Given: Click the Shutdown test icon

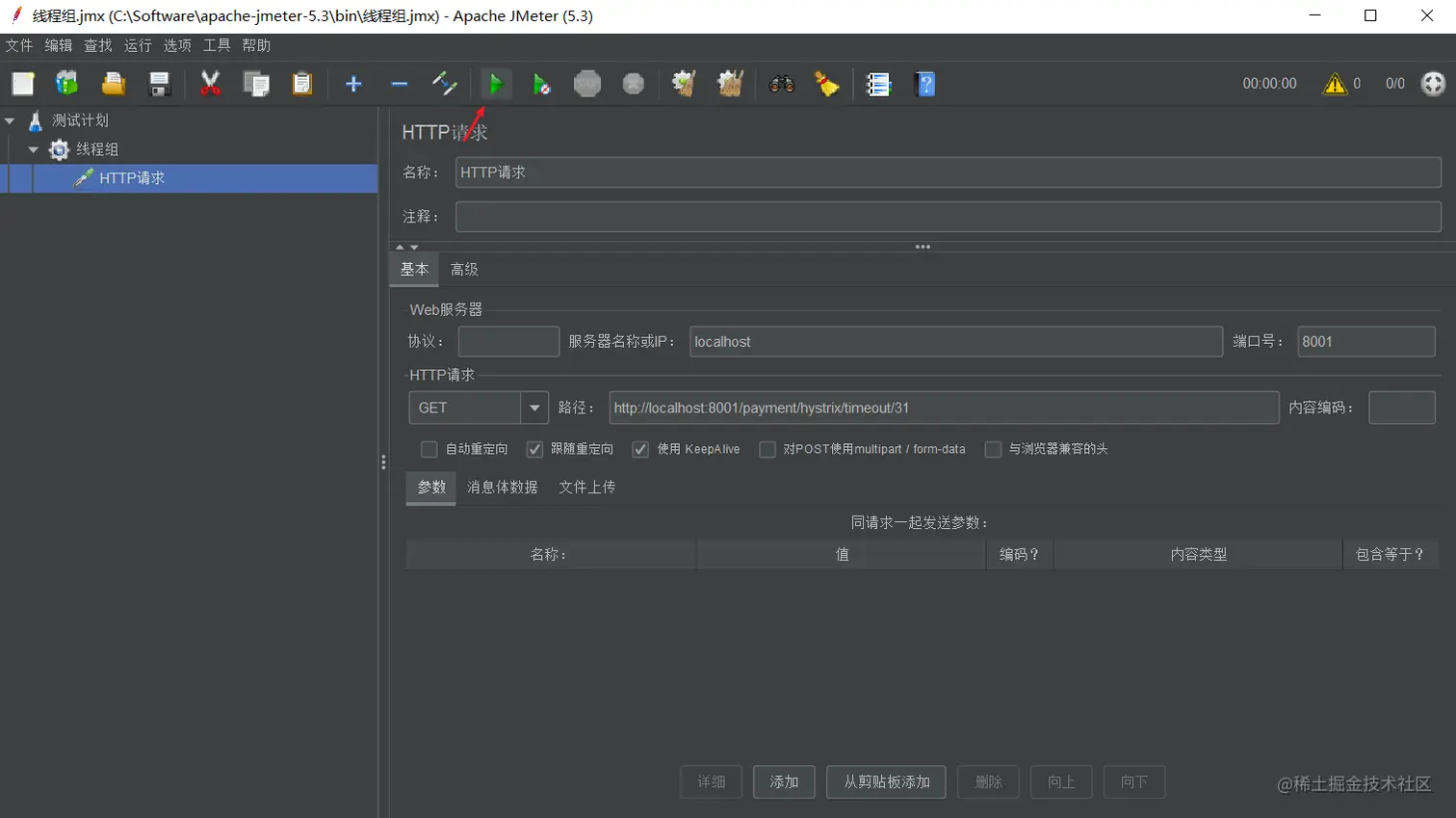Looking at the screenshot, I should [x=634, y=84].
